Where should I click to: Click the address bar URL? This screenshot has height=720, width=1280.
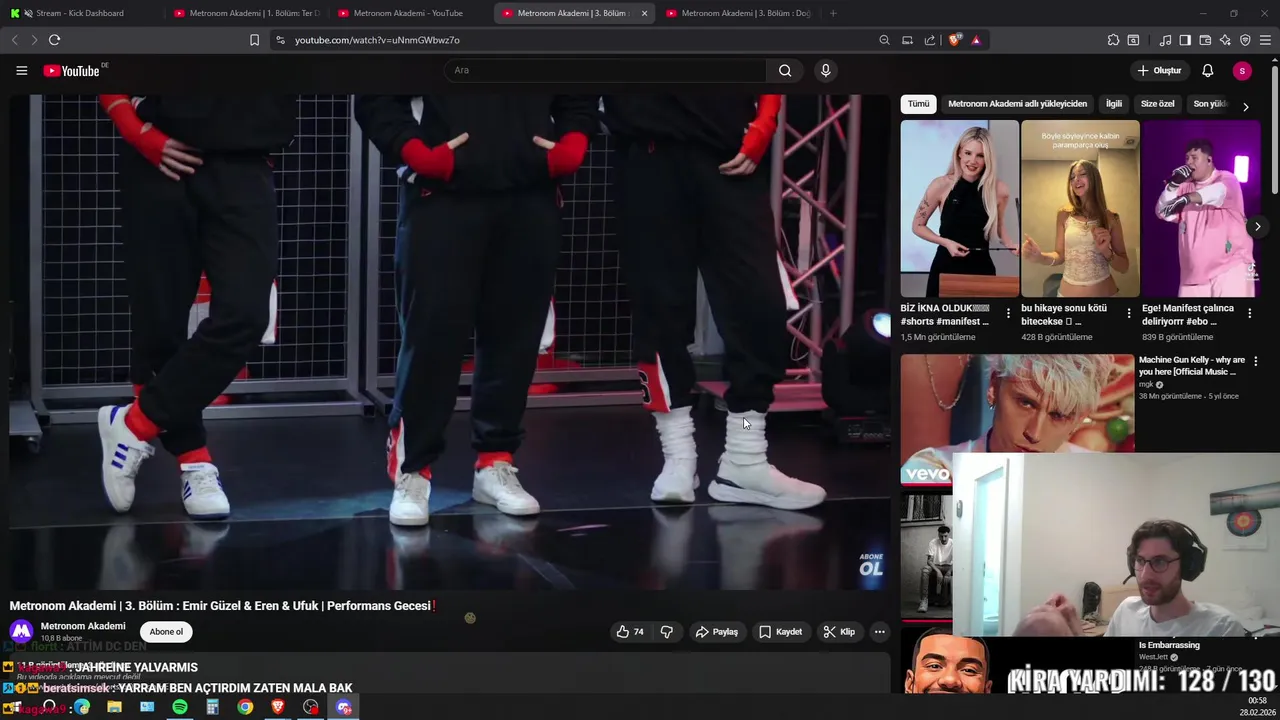[377, 40]
